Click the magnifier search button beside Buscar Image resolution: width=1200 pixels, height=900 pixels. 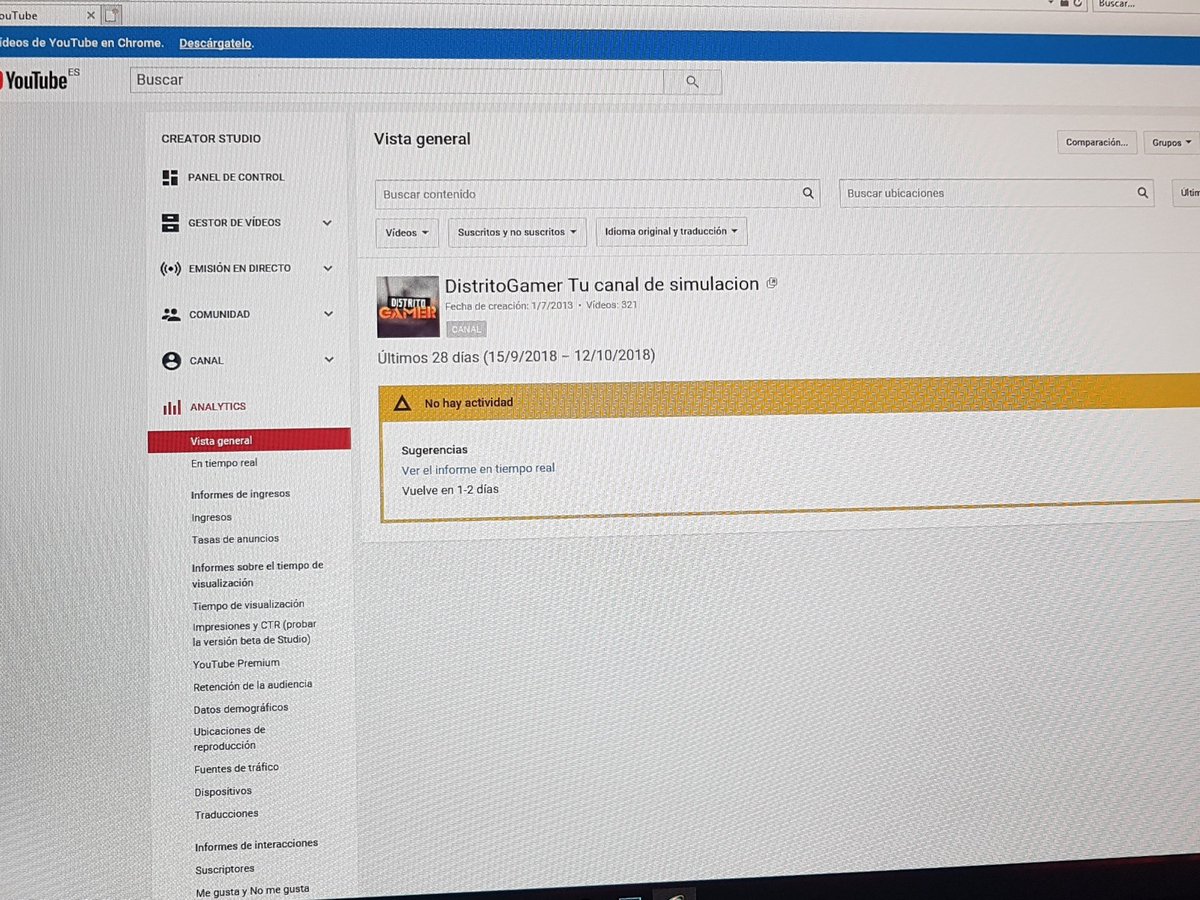(x=692, y=82)
